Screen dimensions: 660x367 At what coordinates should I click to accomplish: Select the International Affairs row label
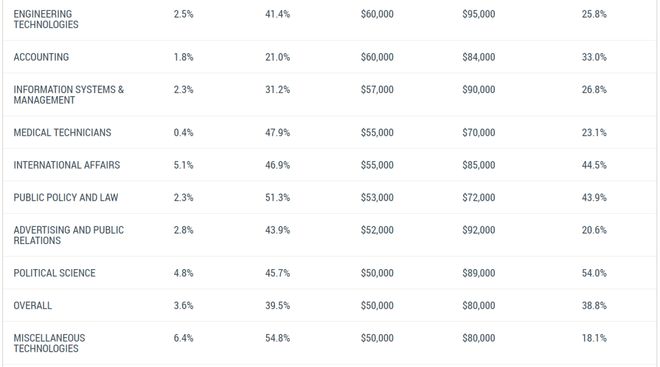tap(67, 165)
